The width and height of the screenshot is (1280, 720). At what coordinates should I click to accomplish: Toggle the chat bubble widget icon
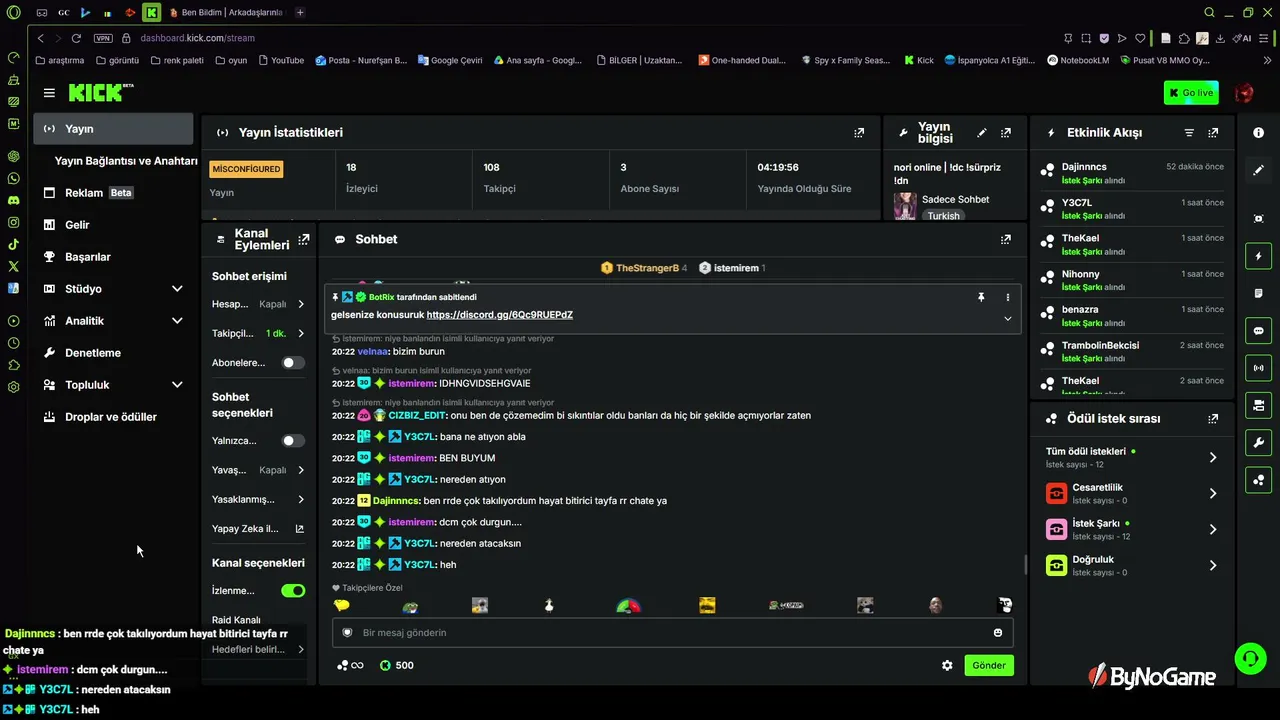[x=1258, y=331]
